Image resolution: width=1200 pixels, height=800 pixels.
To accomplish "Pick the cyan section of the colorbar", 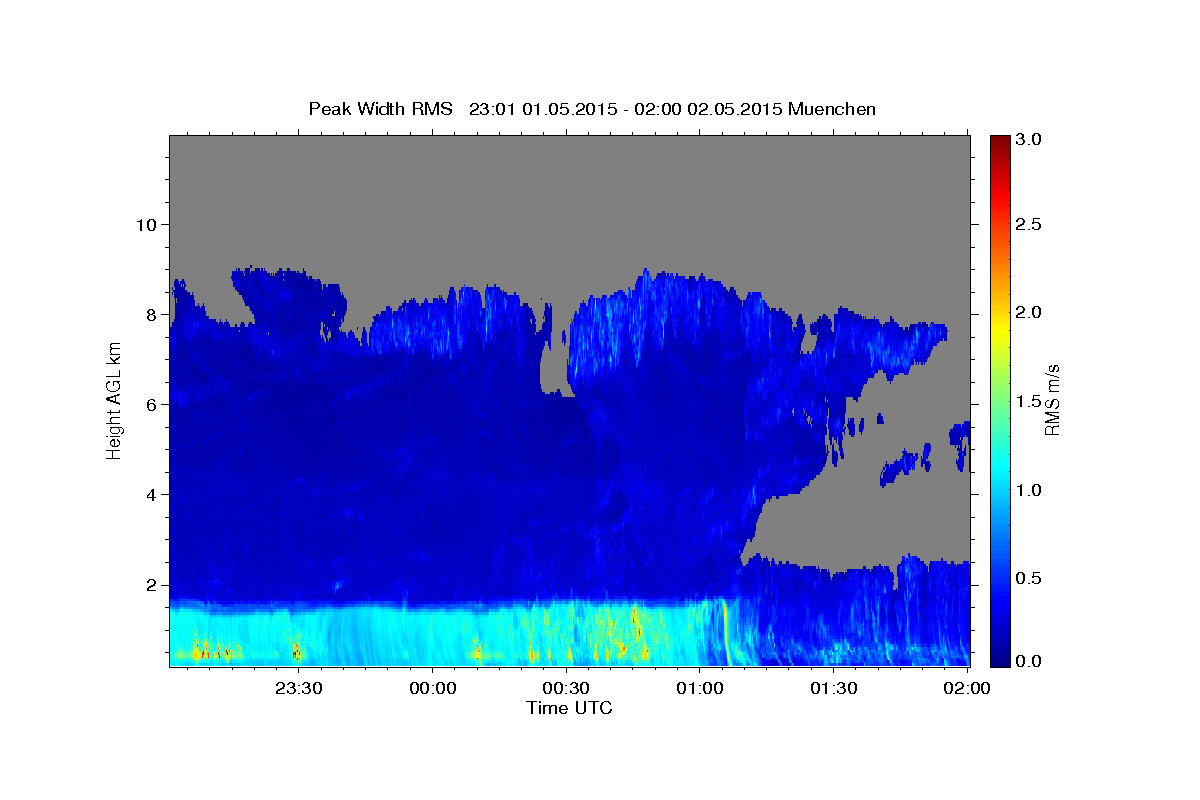I will point(999,470).
